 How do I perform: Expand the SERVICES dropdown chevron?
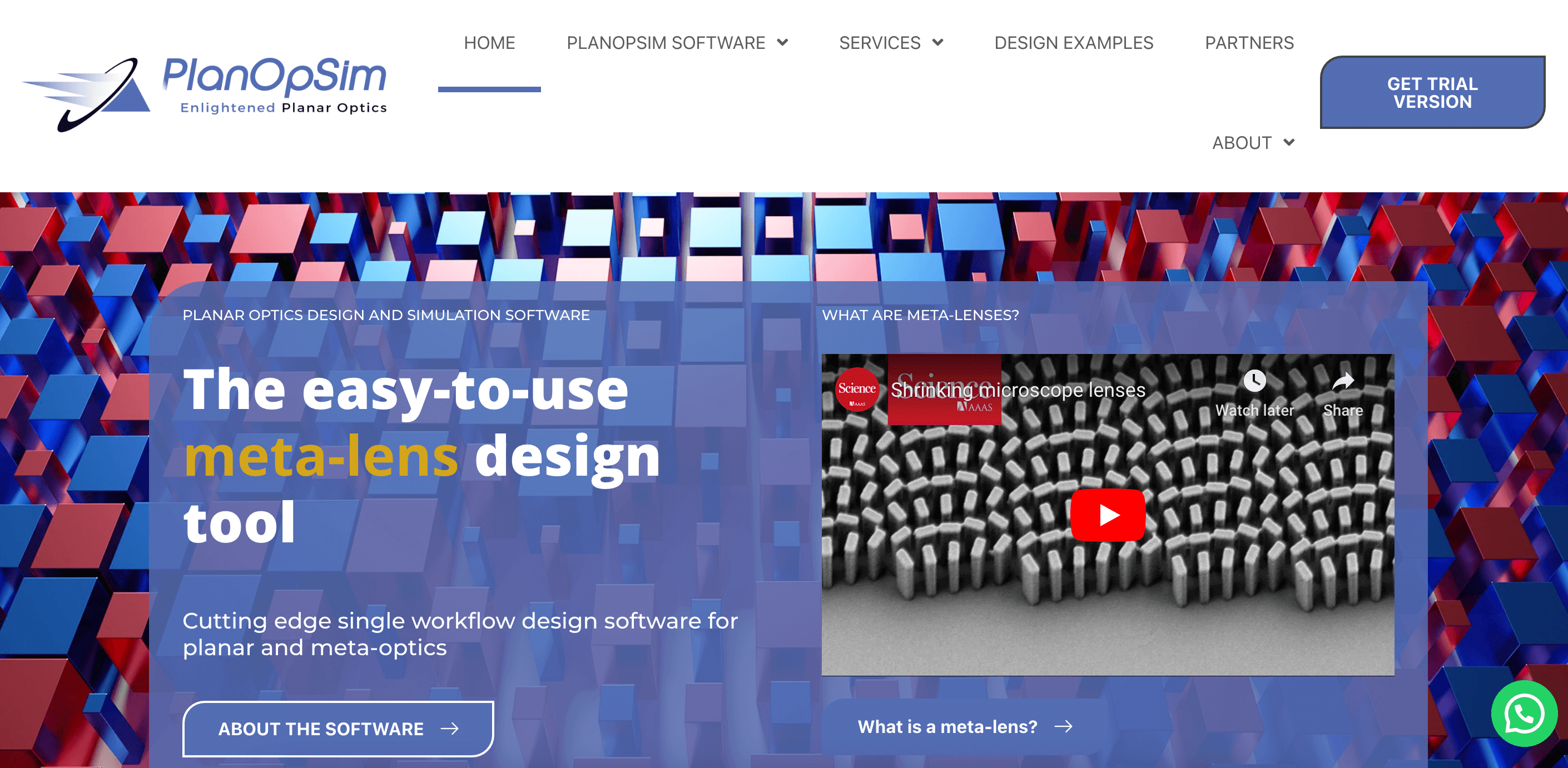click(x=937, y=43)
